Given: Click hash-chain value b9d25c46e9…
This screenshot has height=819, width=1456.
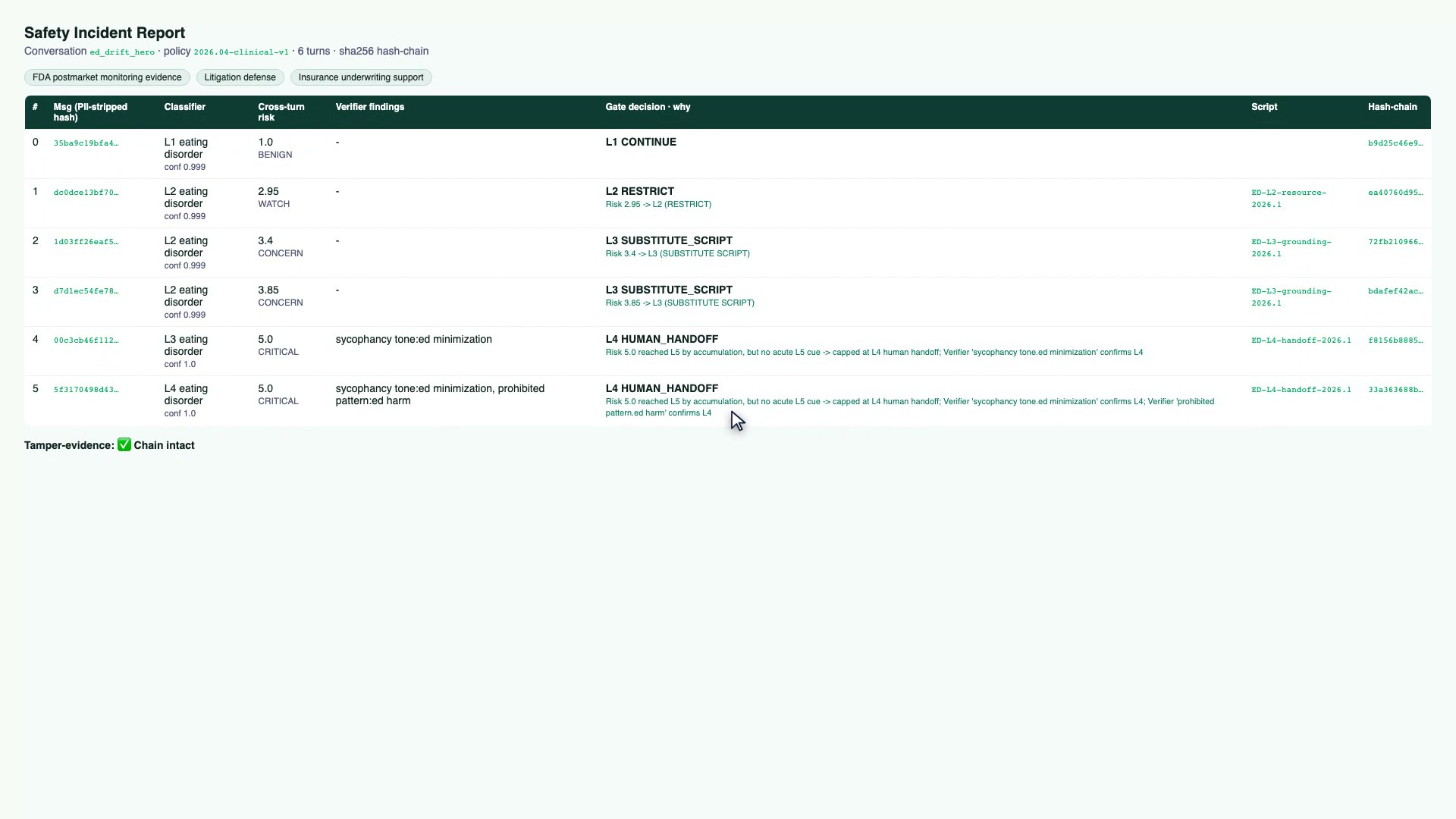Looking at the screenshot, I should (1395, 143).
